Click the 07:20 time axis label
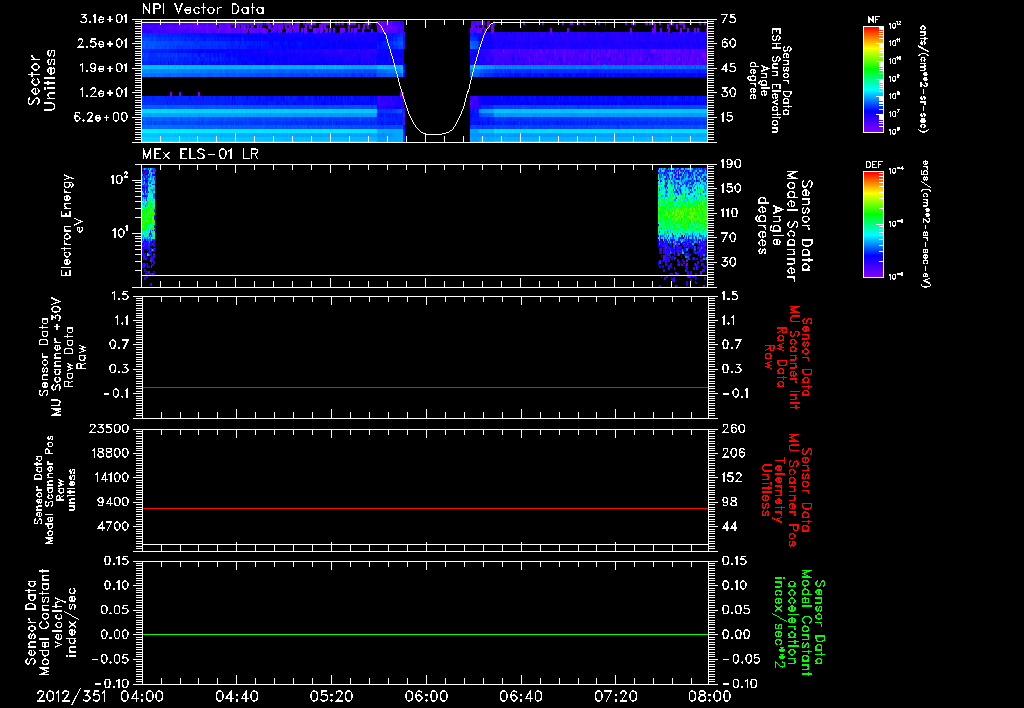The height and width of the screenshot is (708, 1024). click(615, 696)
